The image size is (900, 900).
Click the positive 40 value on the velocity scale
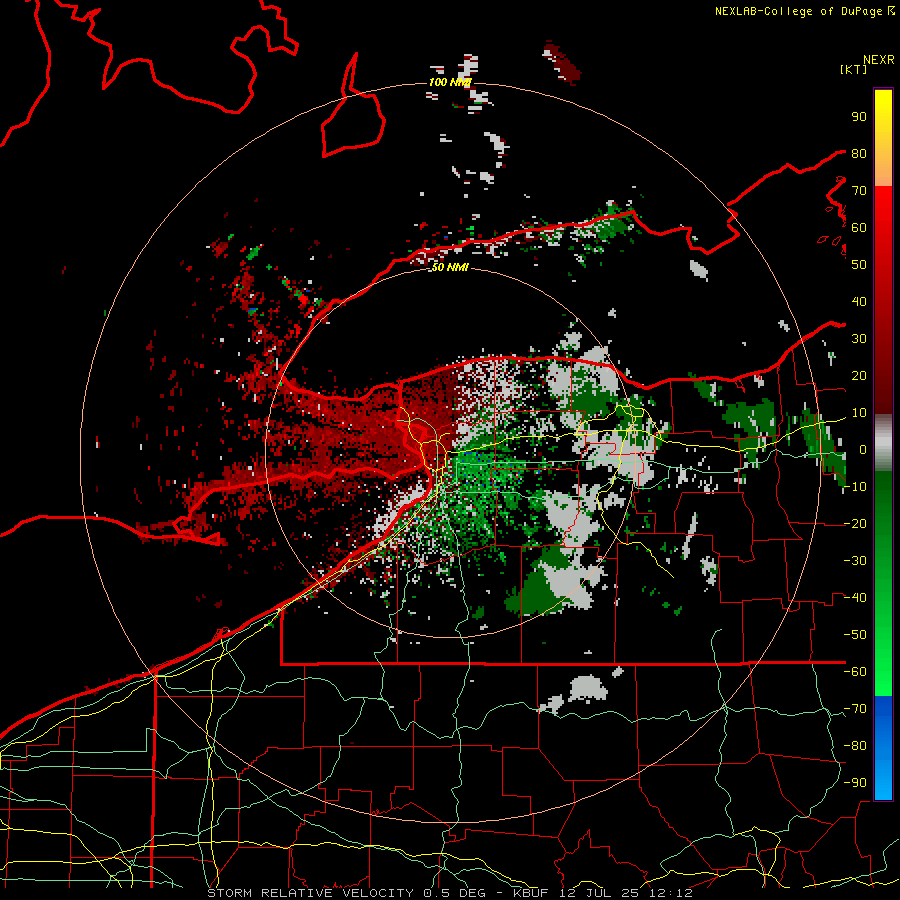[x=859, y=301]
